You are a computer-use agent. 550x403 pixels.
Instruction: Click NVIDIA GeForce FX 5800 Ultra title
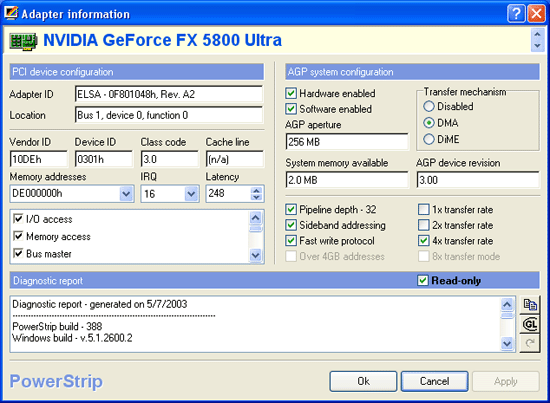[x=162, y=40]
